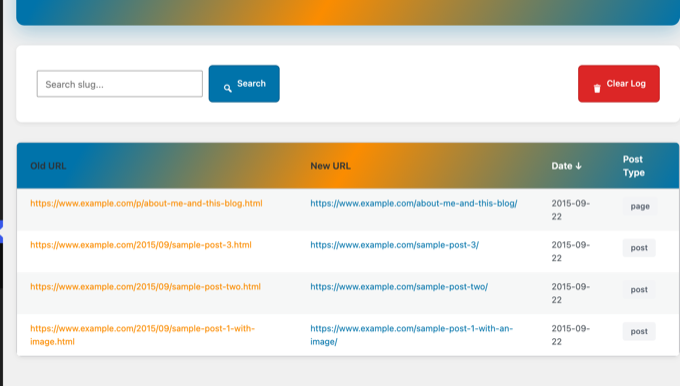This screenshot has width=680, height=386.
Task: Open new URL sample-post-two/
Action: tap(399, 287)
